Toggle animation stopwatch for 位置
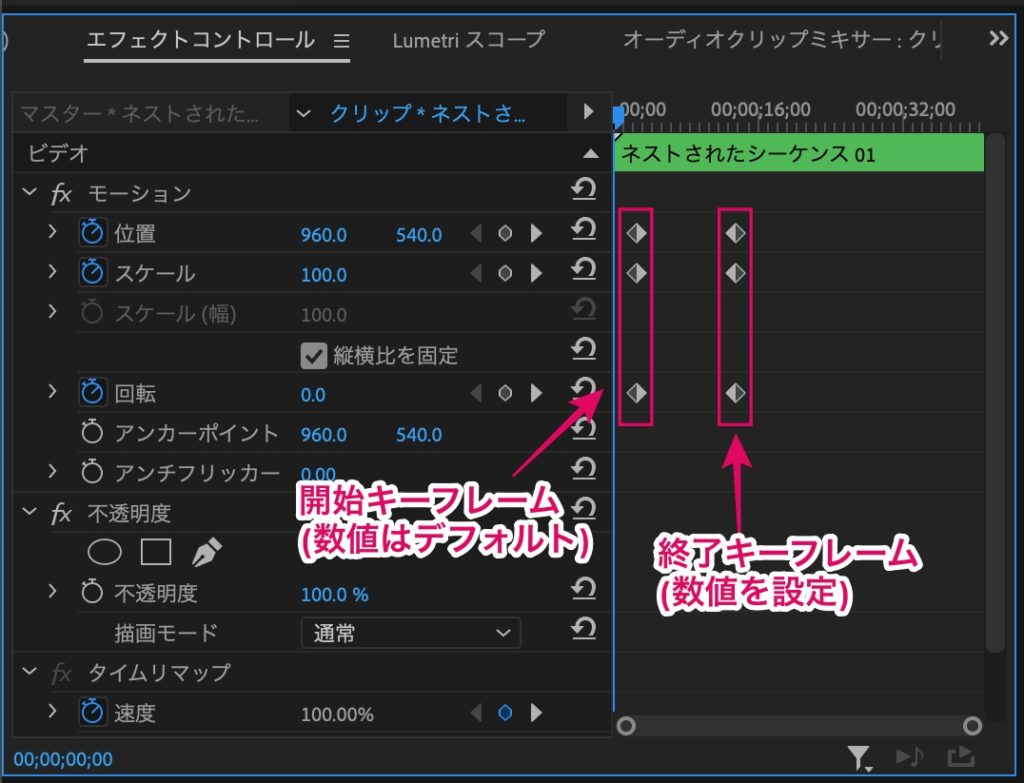 pos(92,232)
